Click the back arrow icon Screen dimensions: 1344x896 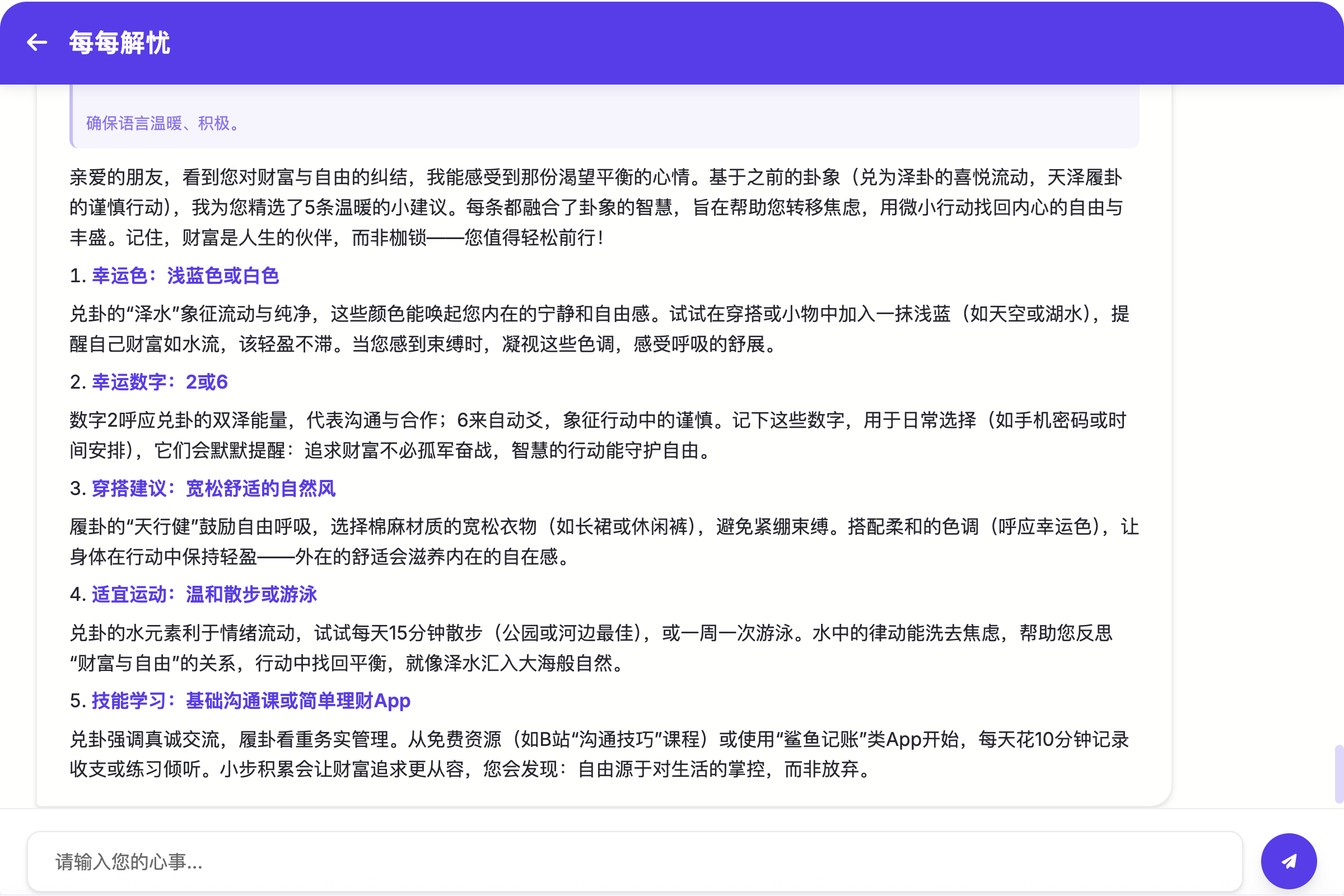tap(37, 43)
